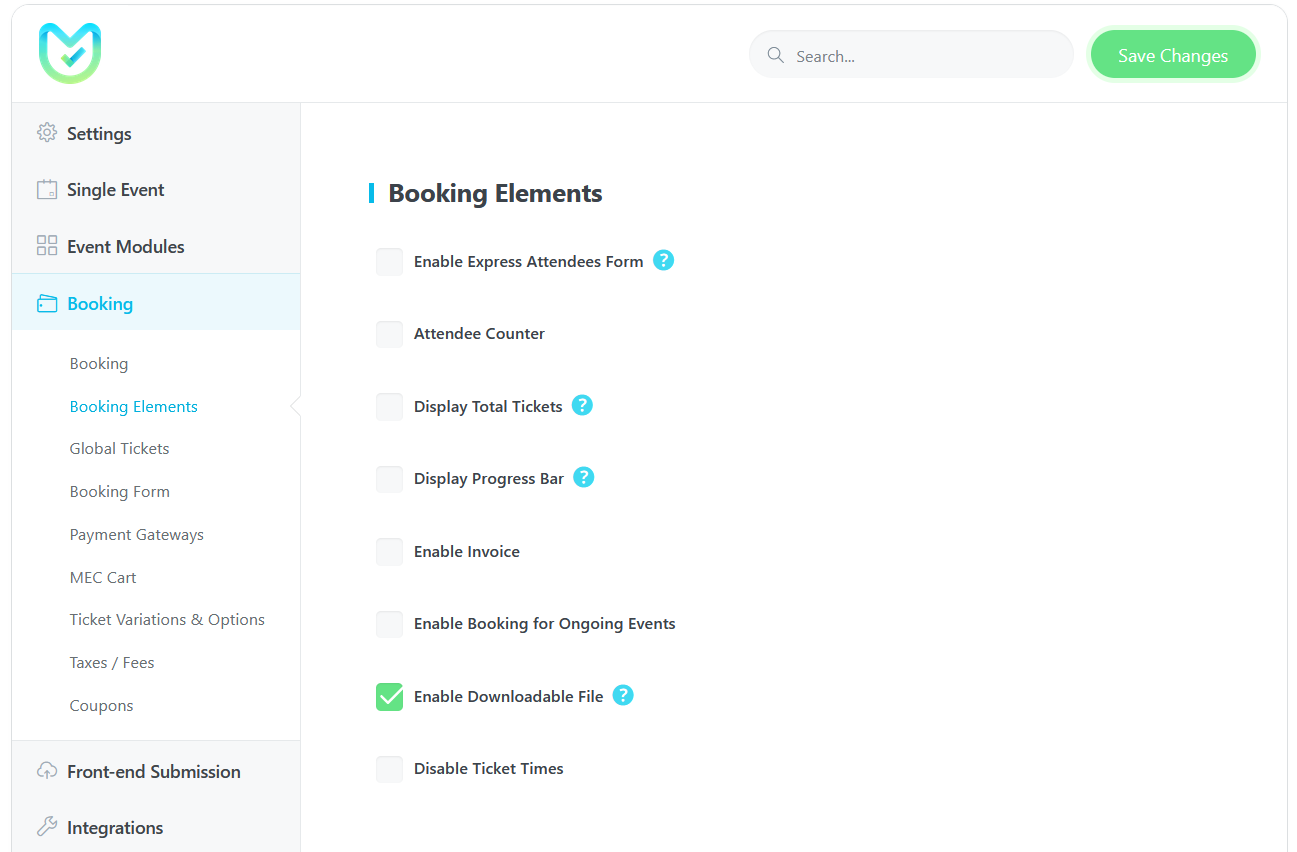Screen dimensions: 1297x852
Task: Open the Coupons submenu
Action: (102, 705)
